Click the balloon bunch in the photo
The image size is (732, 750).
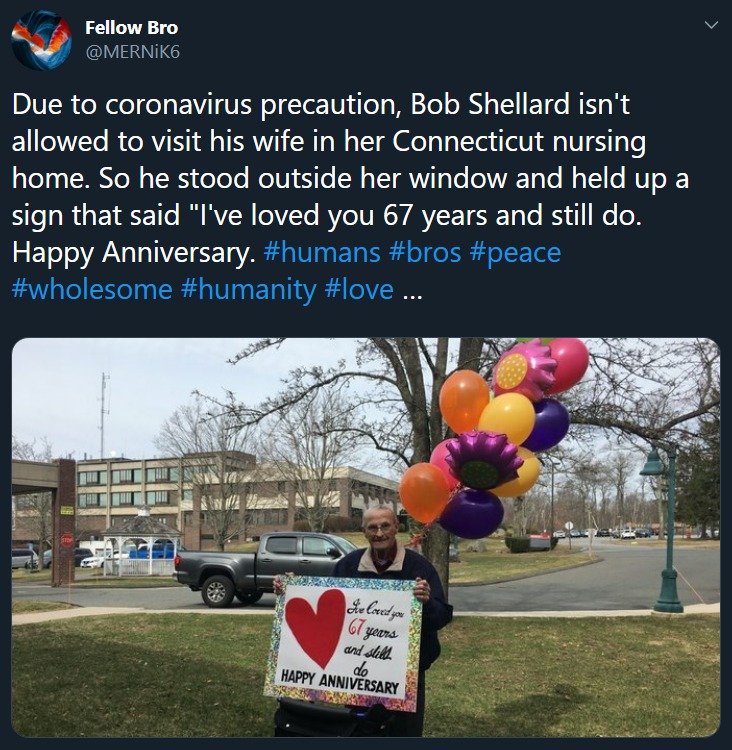tap(494, 438)
